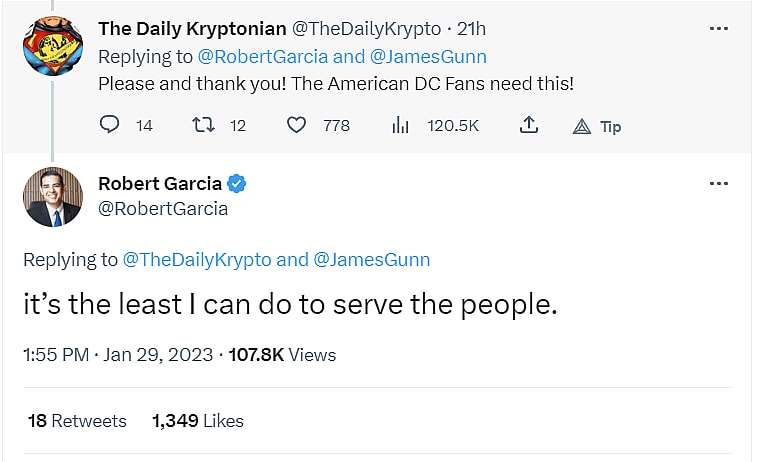Open more options on Daily Kryptonian tweet
This screenshot has height=462, width=761.
(718, 29)
